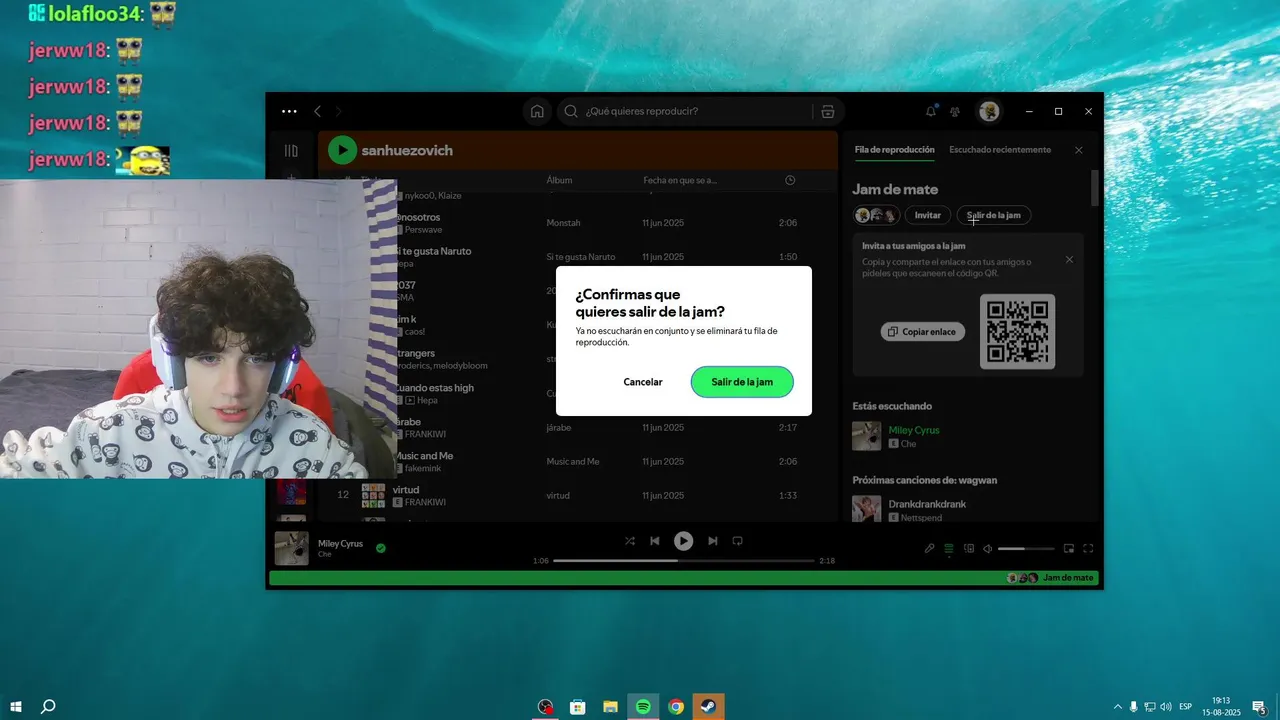Image resolution: width=1280 pixels, height=720 pixels.
Task: Toggle the queue icon in player bar
Action: [x=949, y=548]
